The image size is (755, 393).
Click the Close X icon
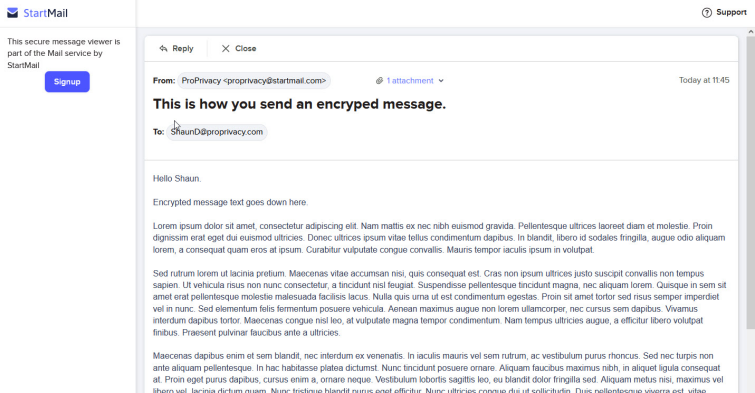click(x=225, y=48)
